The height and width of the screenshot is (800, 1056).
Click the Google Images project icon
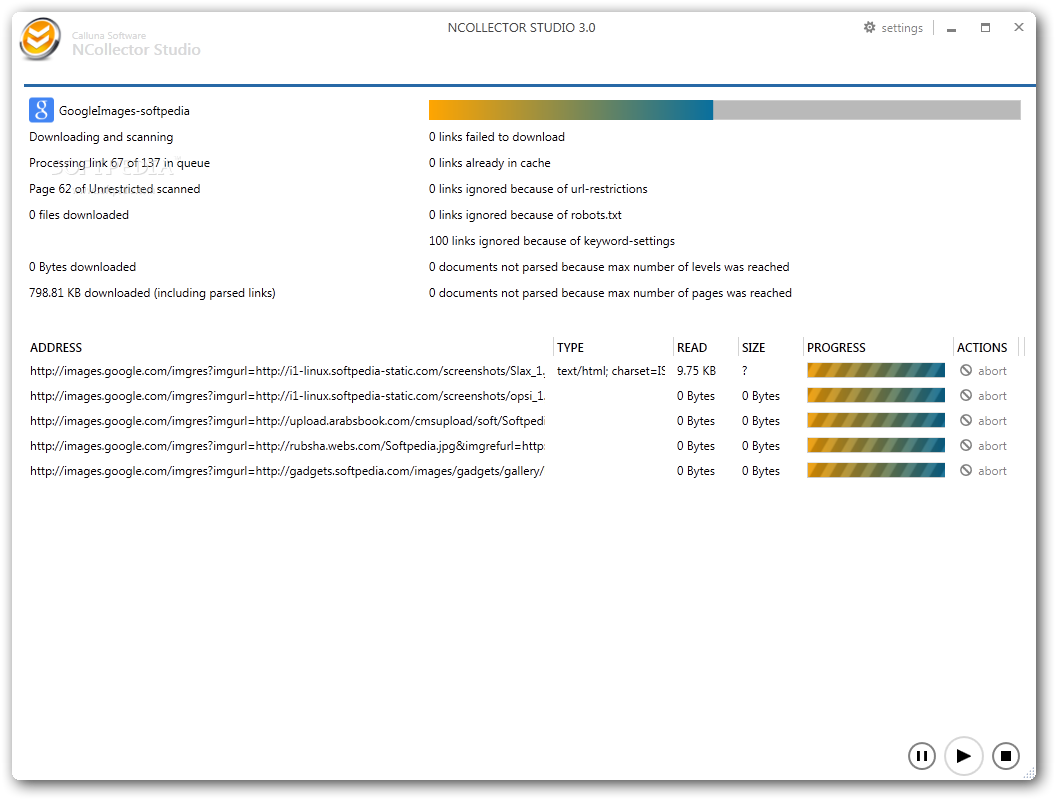point(41,110)
